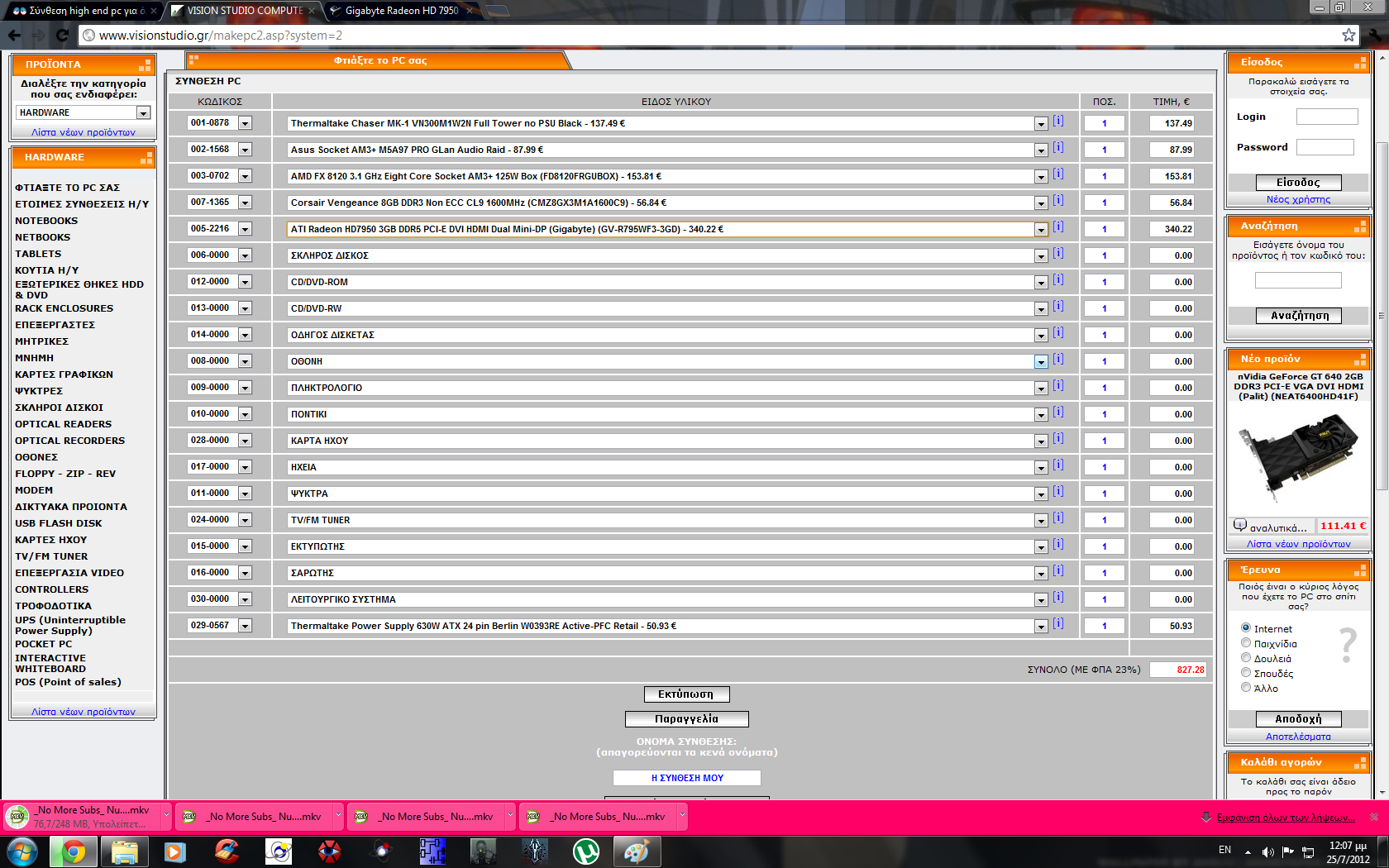1389x868 pixels.
Task: Click Login input field
Action: pos(1327,117)
